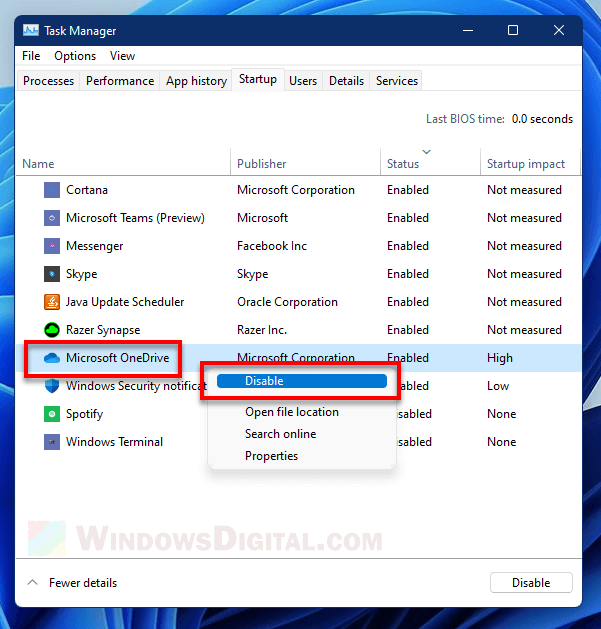Select the Spotify row name
This screenshot has height=629, width=601.
84,414
